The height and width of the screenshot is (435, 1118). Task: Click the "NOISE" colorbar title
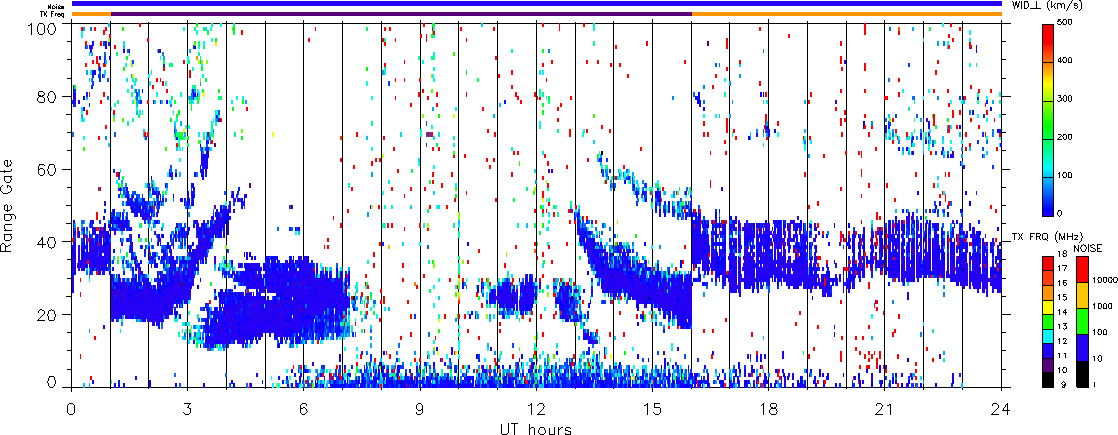[1087, 248]
